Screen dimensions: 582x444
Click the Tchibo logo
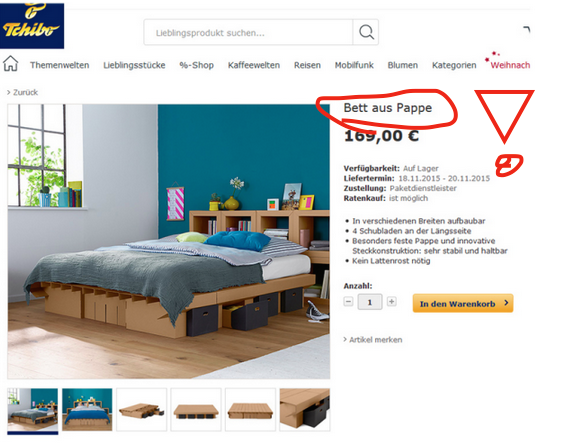(x=32, y=25)
